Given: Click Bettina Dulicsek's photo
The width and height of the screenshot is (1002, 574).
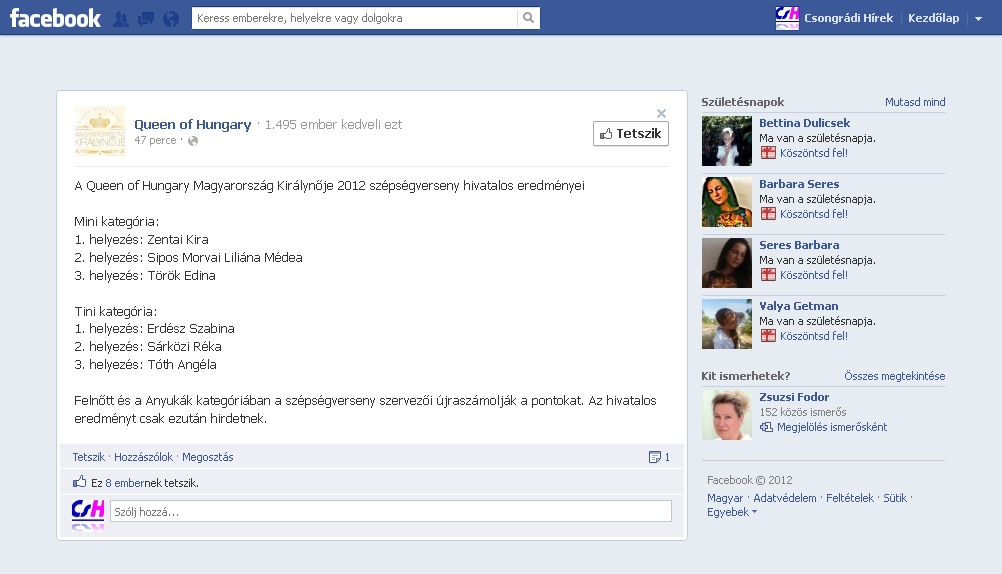Looking at the screenshot, I should (x=727, y=141).
